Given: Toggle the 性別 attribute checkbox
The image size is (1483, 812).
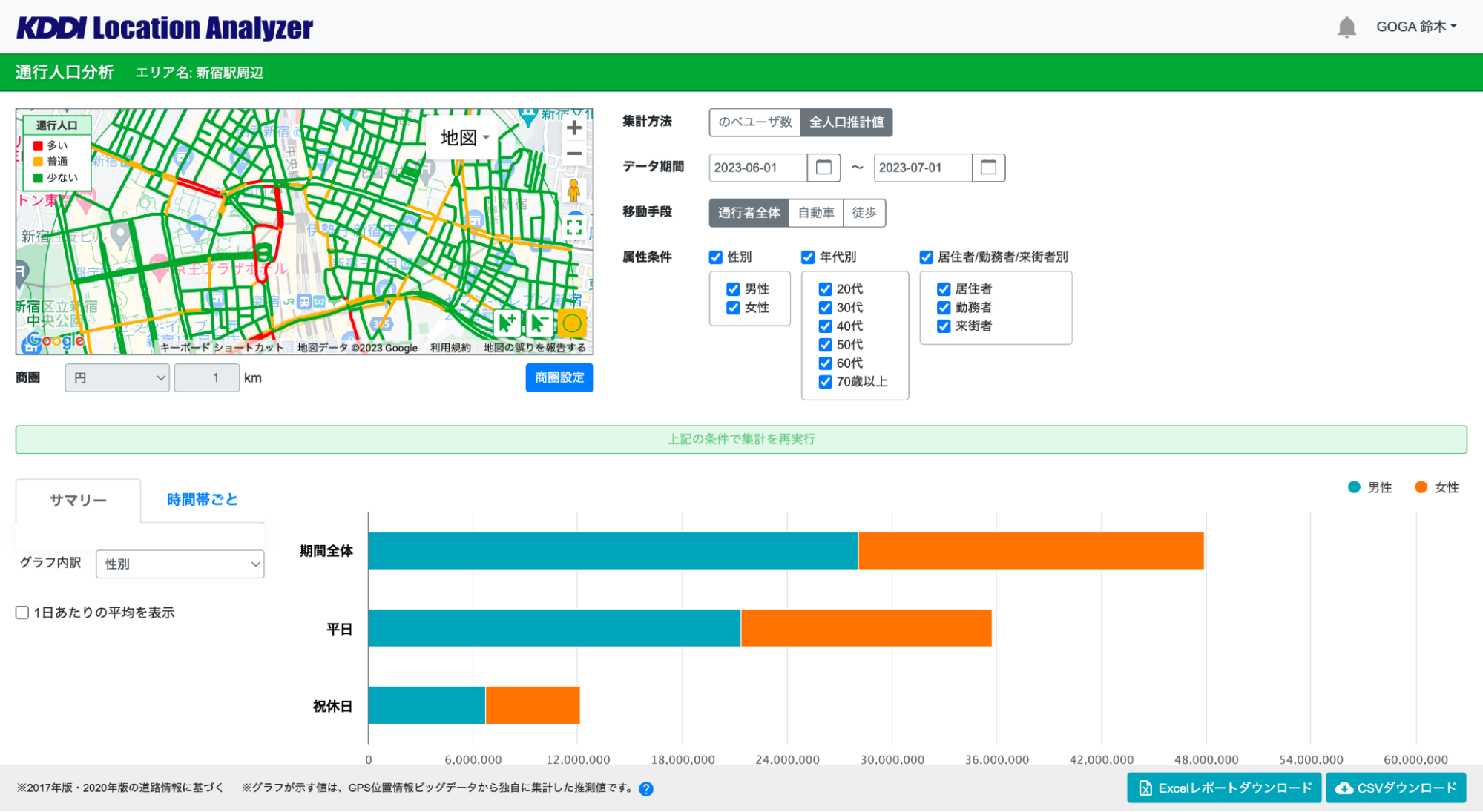Looking at the screenshot, I should [x=715, y=257].
